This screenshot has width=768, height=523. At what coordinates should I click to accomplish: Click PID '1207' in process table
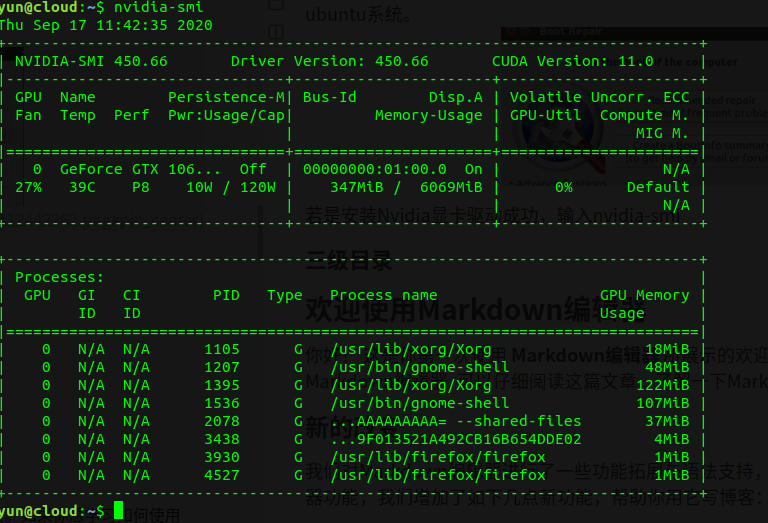tap(222, 367)
